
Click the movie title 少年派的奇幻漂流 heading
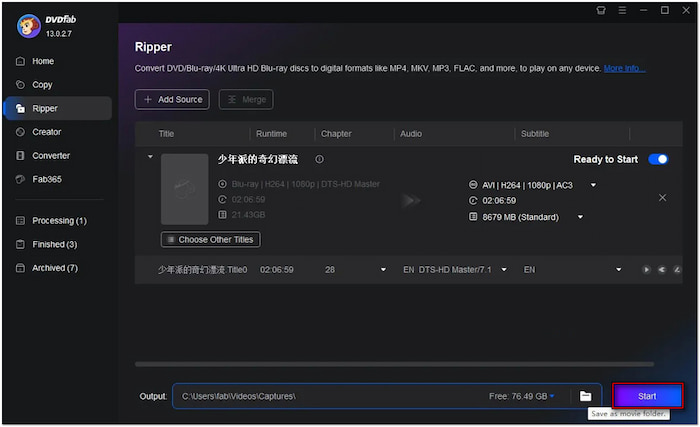coord(258,159)
